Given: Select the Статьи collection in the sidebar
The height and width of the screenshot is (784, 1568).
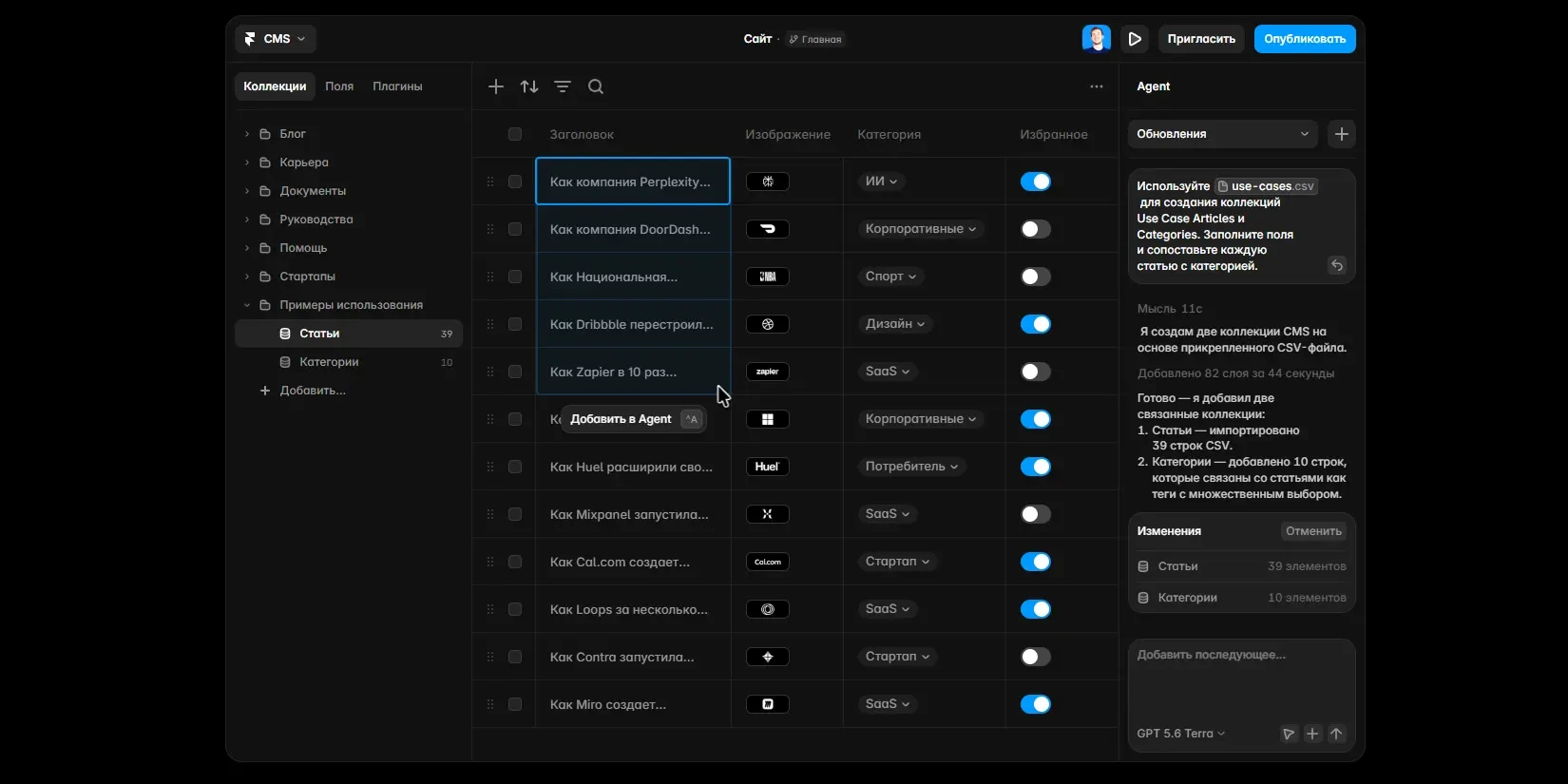Looking at the screenshot, I should tap(349, 334).
